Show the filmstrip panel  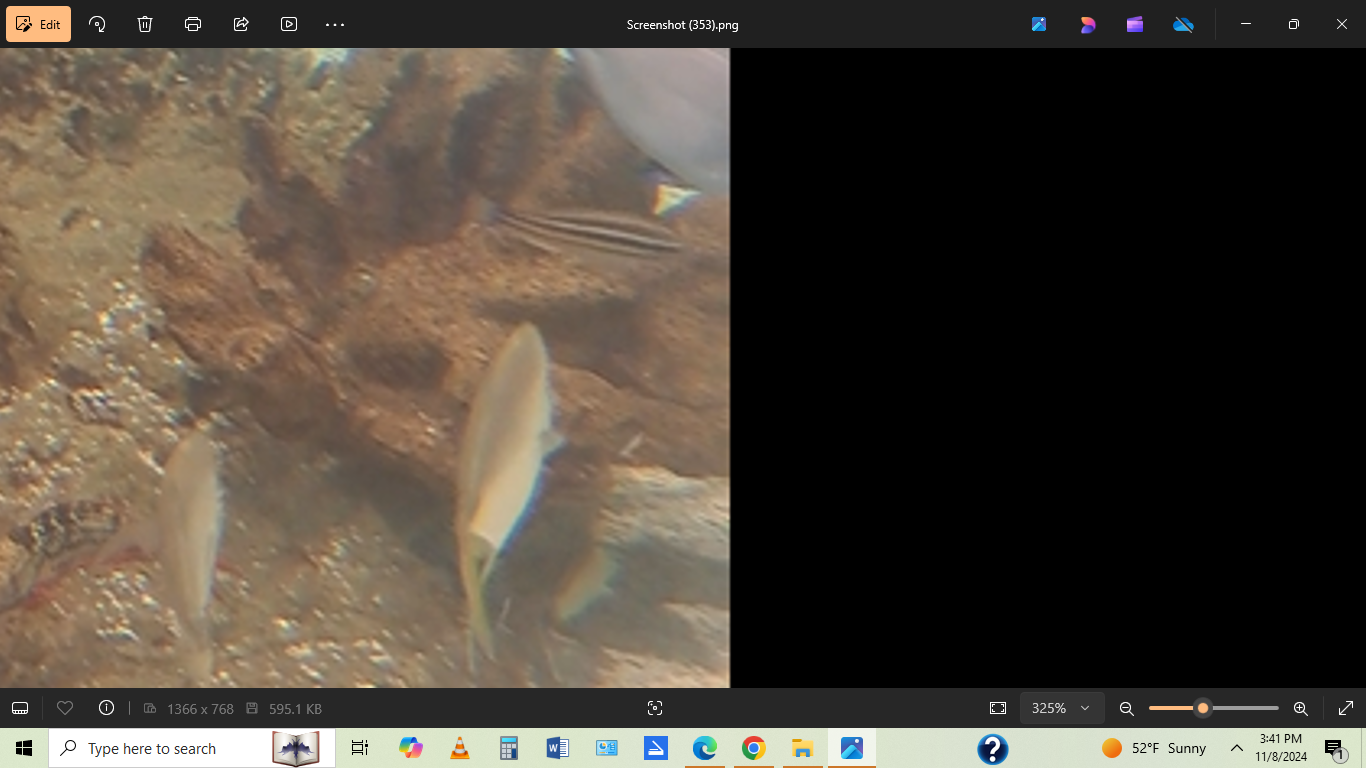20,708
